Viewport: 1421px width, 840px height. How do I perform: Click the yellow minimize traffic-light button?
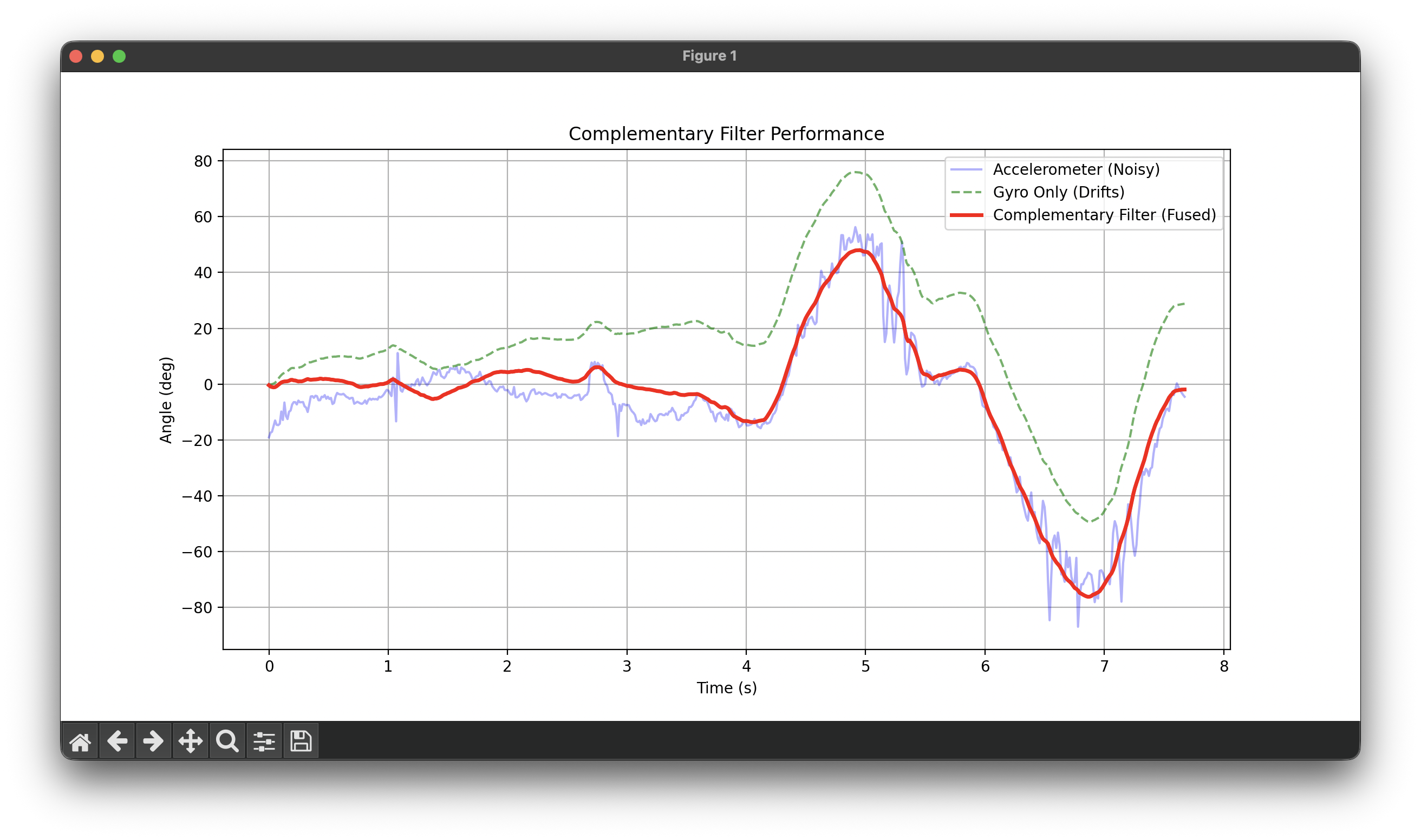tap(97, 56)
